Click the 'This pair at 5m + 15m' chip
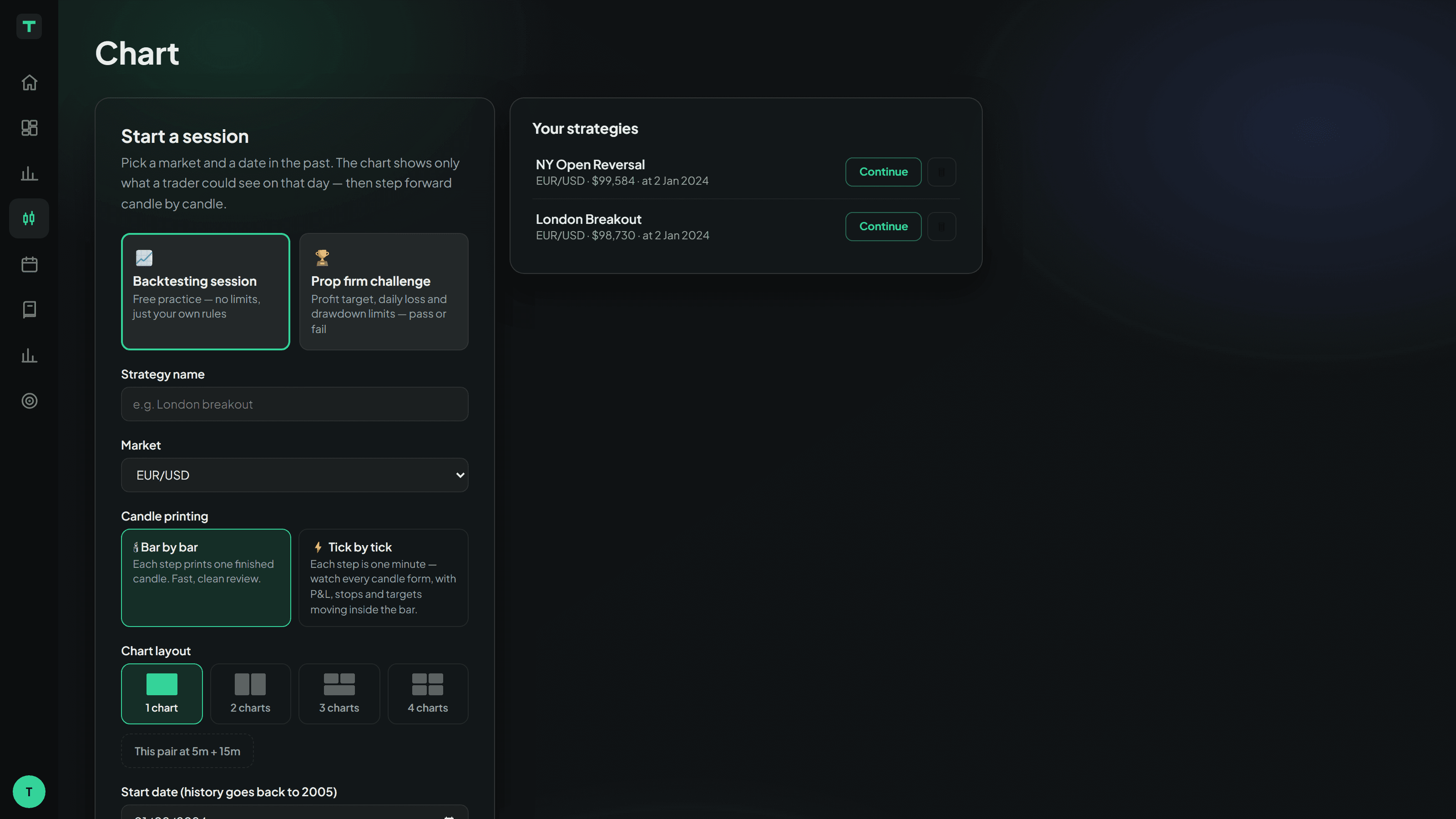 coord(187,751)
